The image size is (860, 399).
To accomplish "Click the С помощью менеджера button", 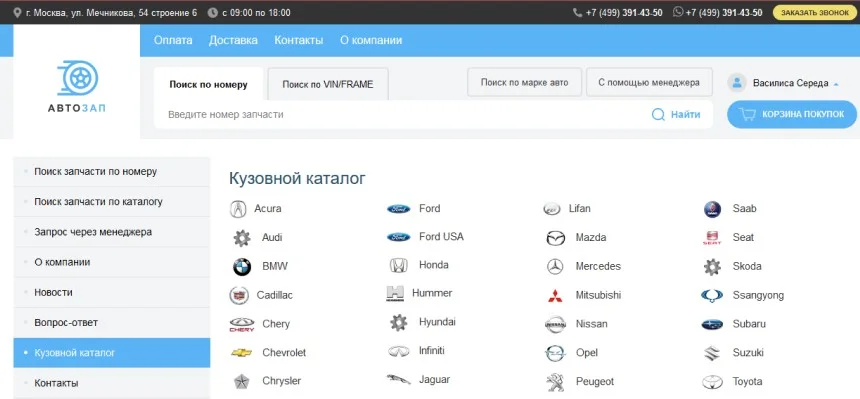I will [649, 82].
